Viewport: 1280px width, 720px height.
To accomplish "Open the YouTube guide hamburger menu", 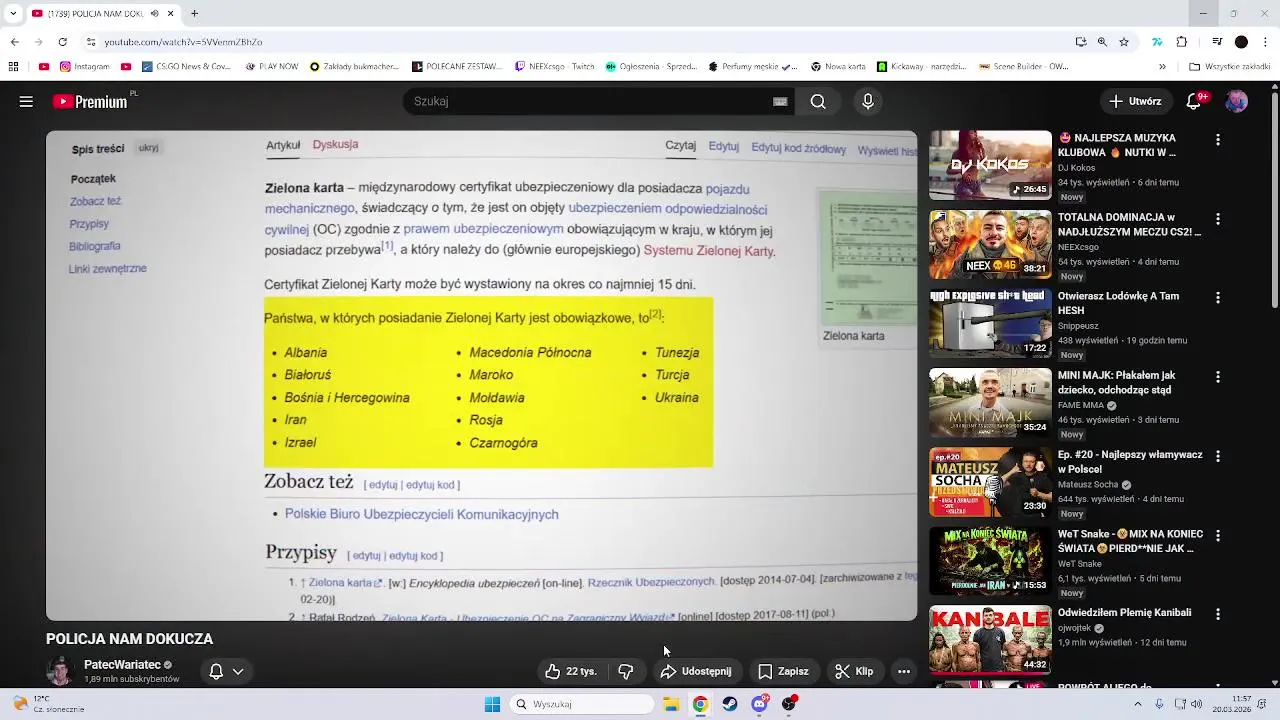I will click(x=26, y=102).
